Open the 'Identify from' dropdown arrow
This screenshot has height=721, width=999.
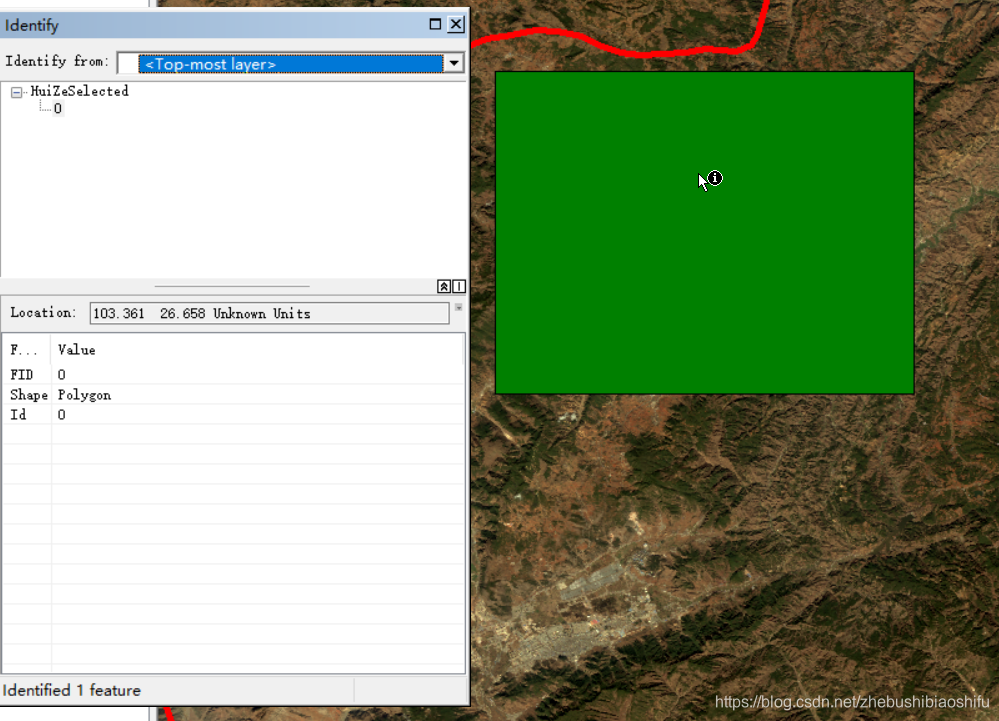click(x=454, y=63)
